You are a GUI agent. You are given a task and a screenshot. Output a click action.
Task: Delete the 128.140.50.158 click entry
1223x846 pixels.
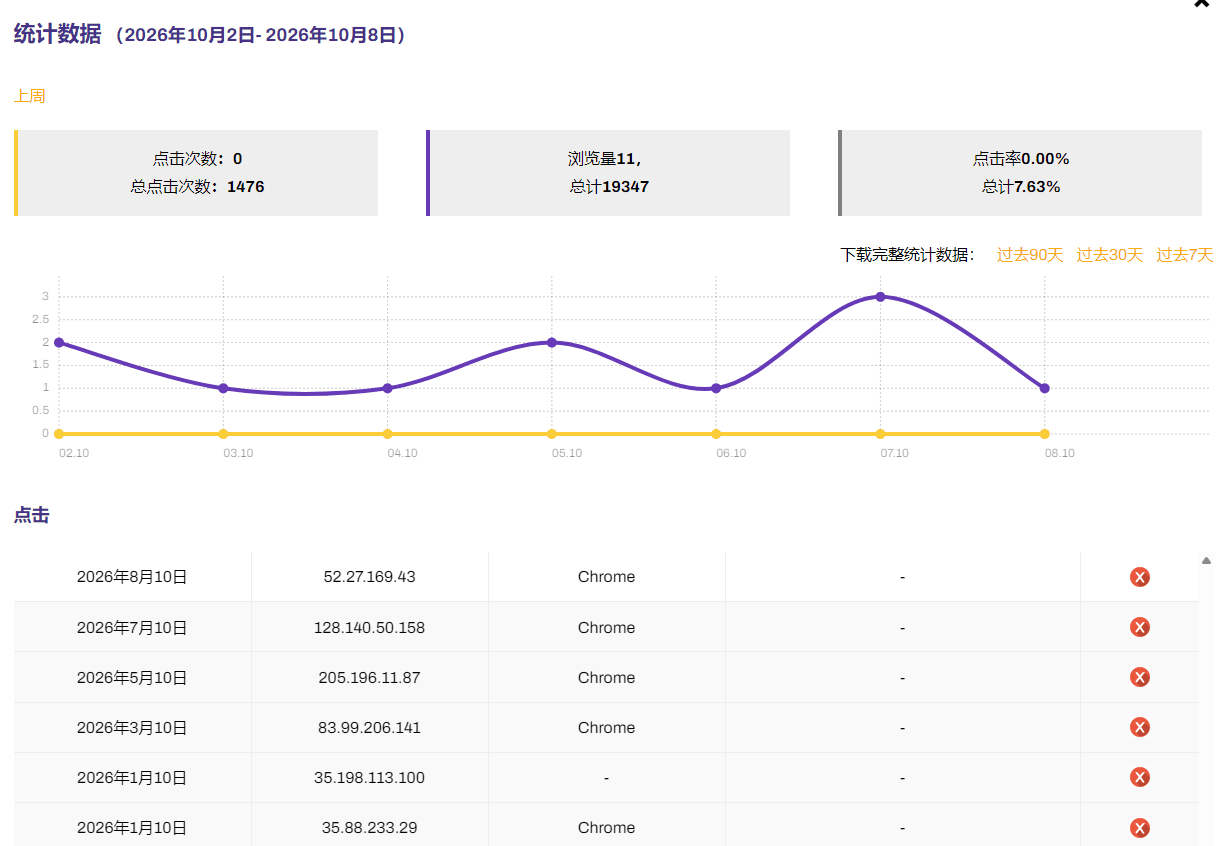[1139, 627]
